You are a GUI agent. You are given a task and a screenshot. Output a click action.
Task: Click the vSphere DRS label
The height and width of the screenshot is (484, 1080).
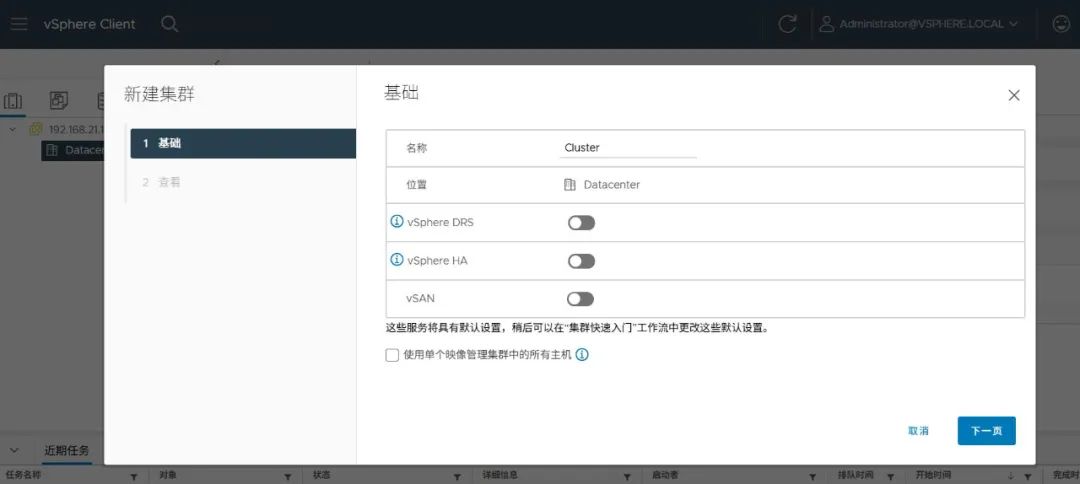(440, 222)
